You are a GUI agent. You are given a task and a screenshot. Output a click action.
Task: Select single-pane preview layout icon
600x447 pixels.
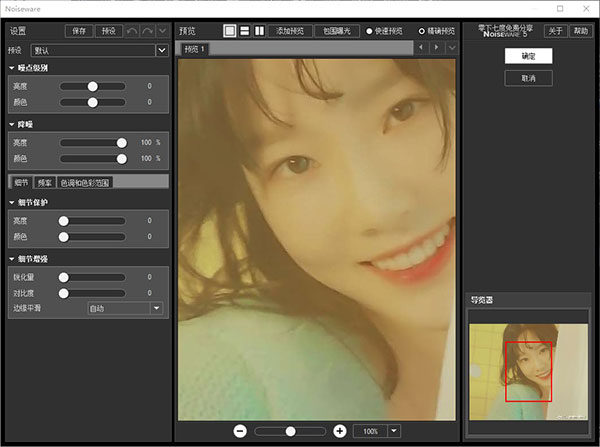pos(229,31)
